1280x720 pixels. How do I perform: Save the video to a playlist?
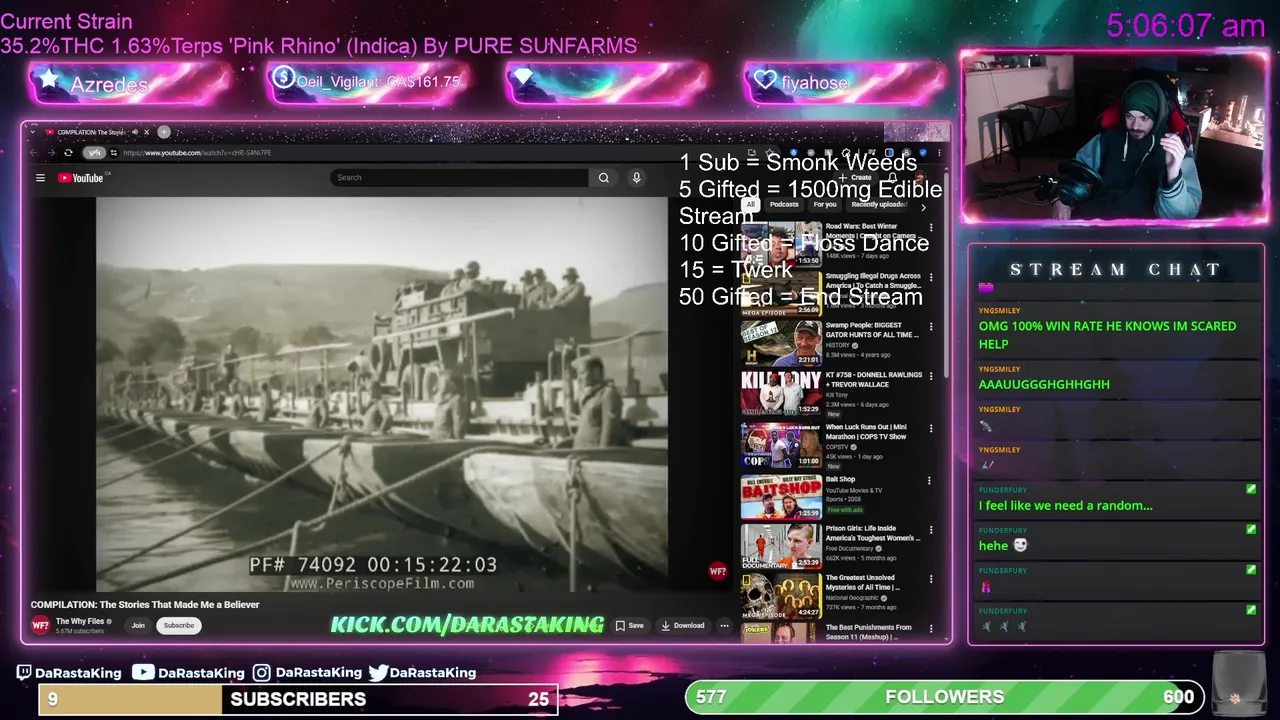click(x=629, y=626)
